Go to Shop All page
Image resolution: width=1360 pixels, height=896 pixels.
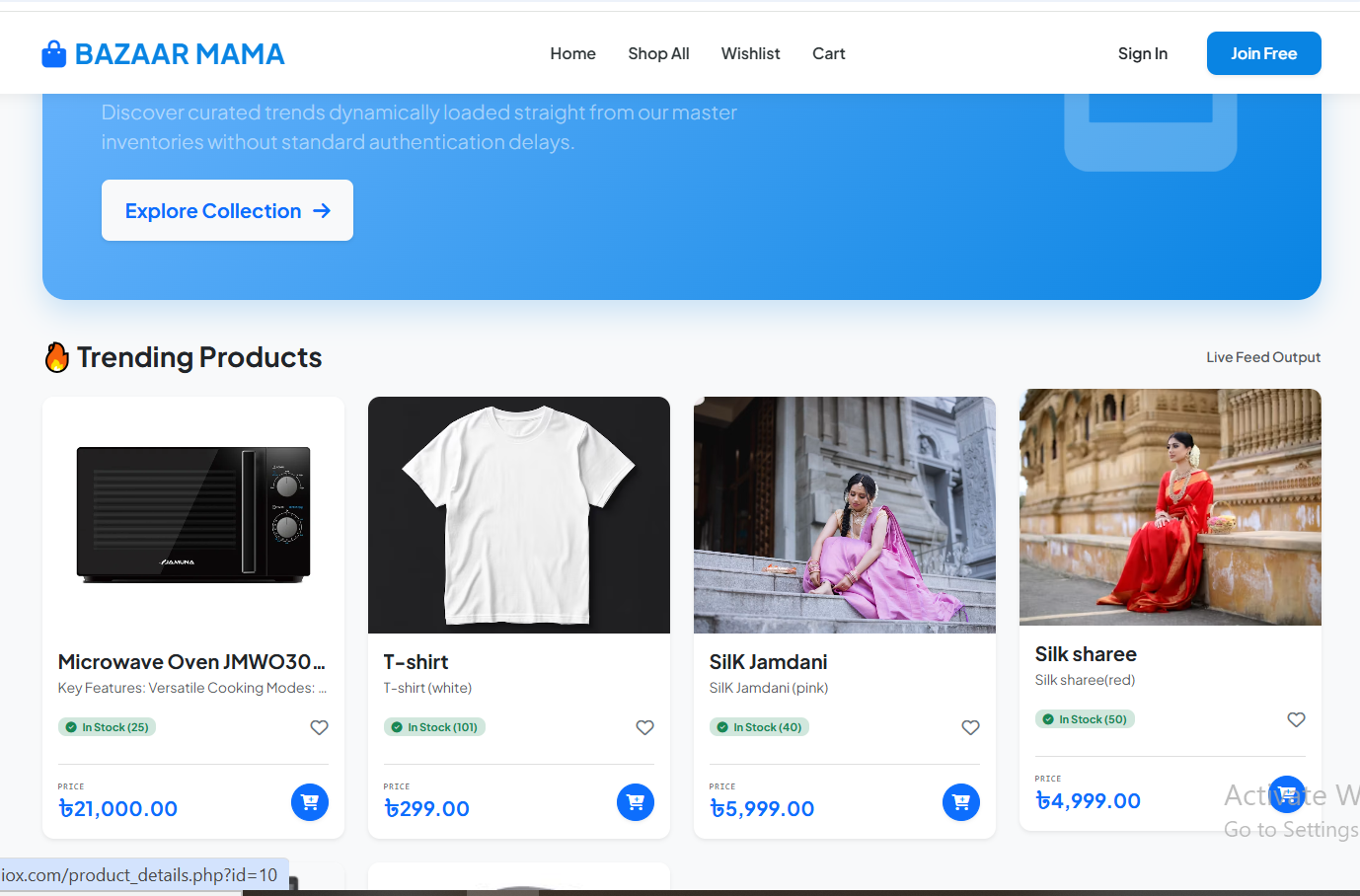click(x=658, y=53)
